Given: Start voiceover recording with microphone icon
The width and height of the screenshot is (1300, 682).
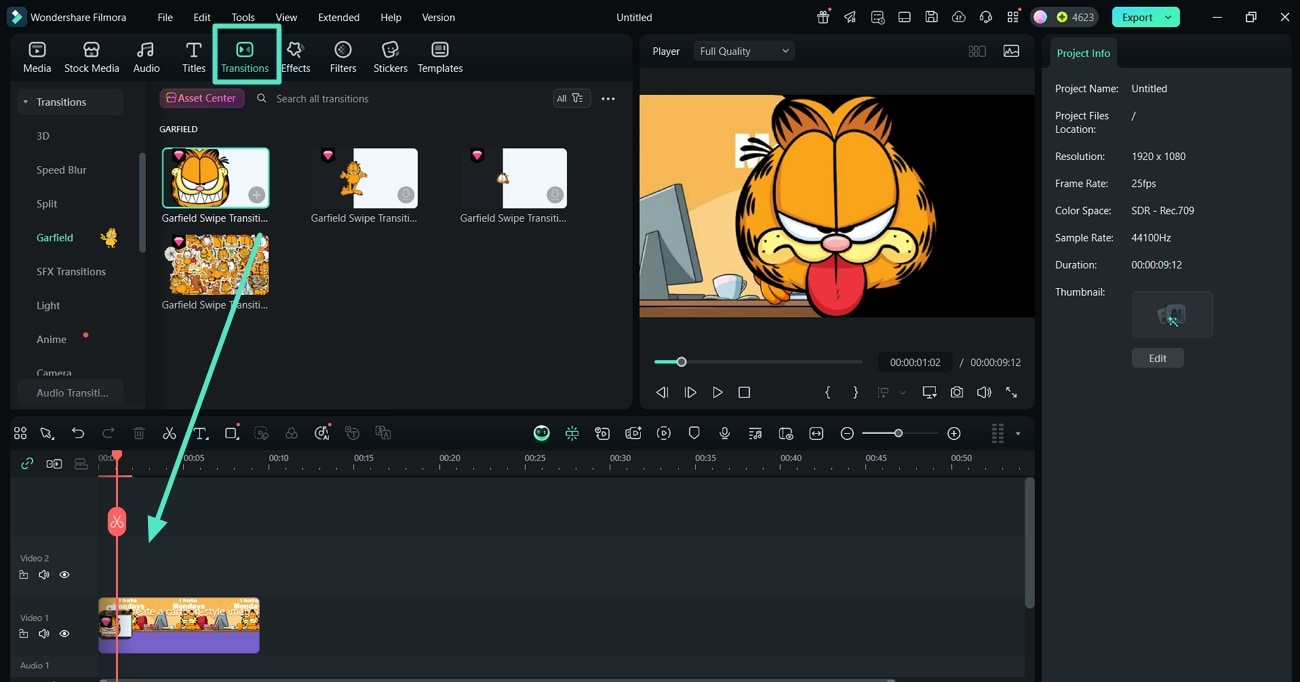Looking at the screenshot, I should pos(725,433).
